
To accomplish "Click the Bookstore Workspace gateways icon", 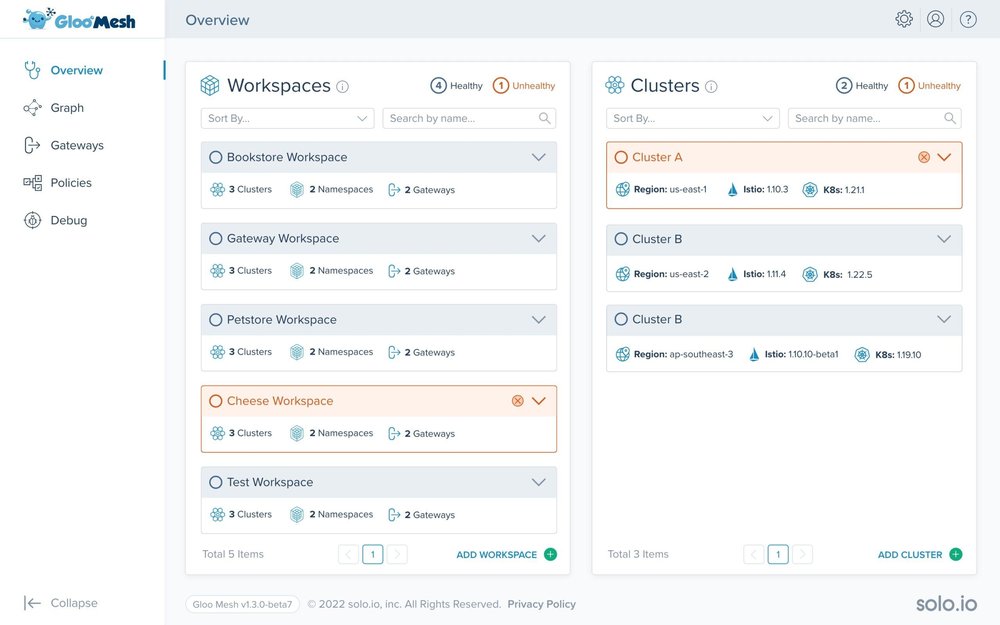I will click(x=394, y=189).
